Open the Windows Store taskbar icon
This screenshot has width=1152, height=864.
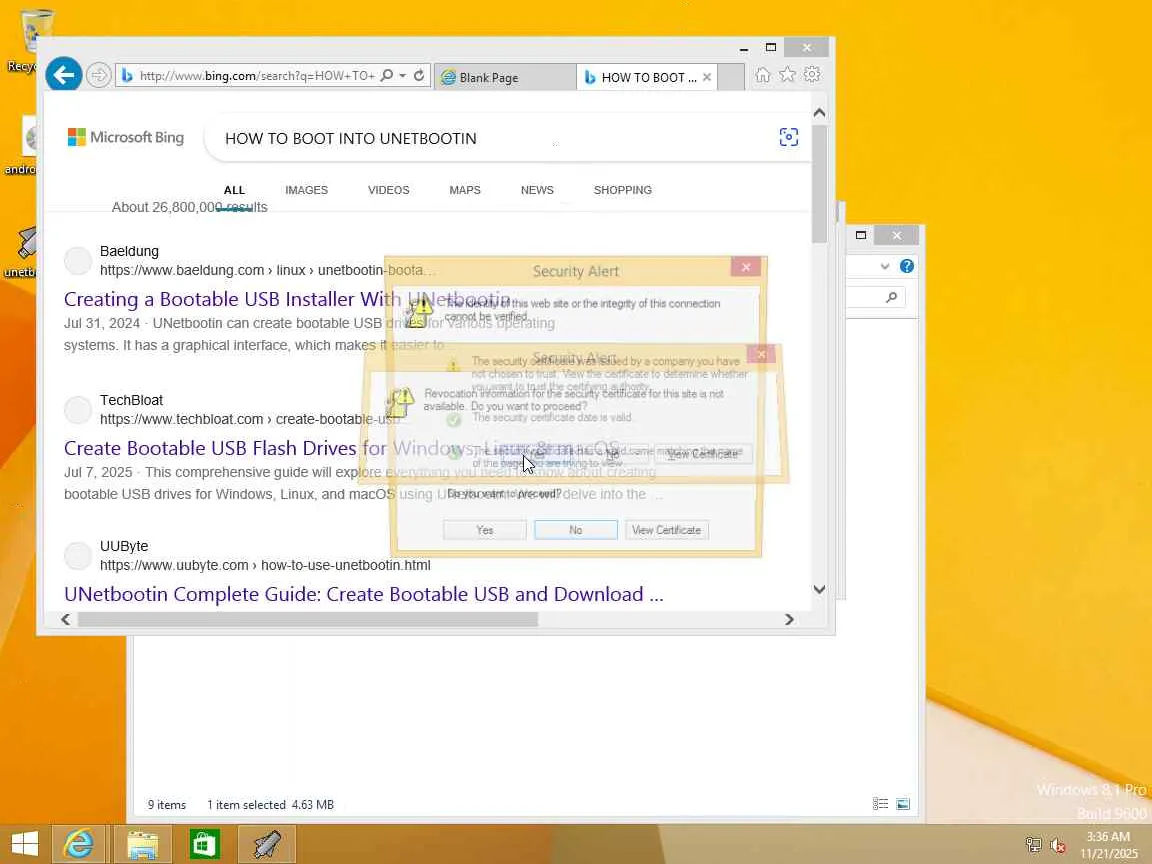204,844
